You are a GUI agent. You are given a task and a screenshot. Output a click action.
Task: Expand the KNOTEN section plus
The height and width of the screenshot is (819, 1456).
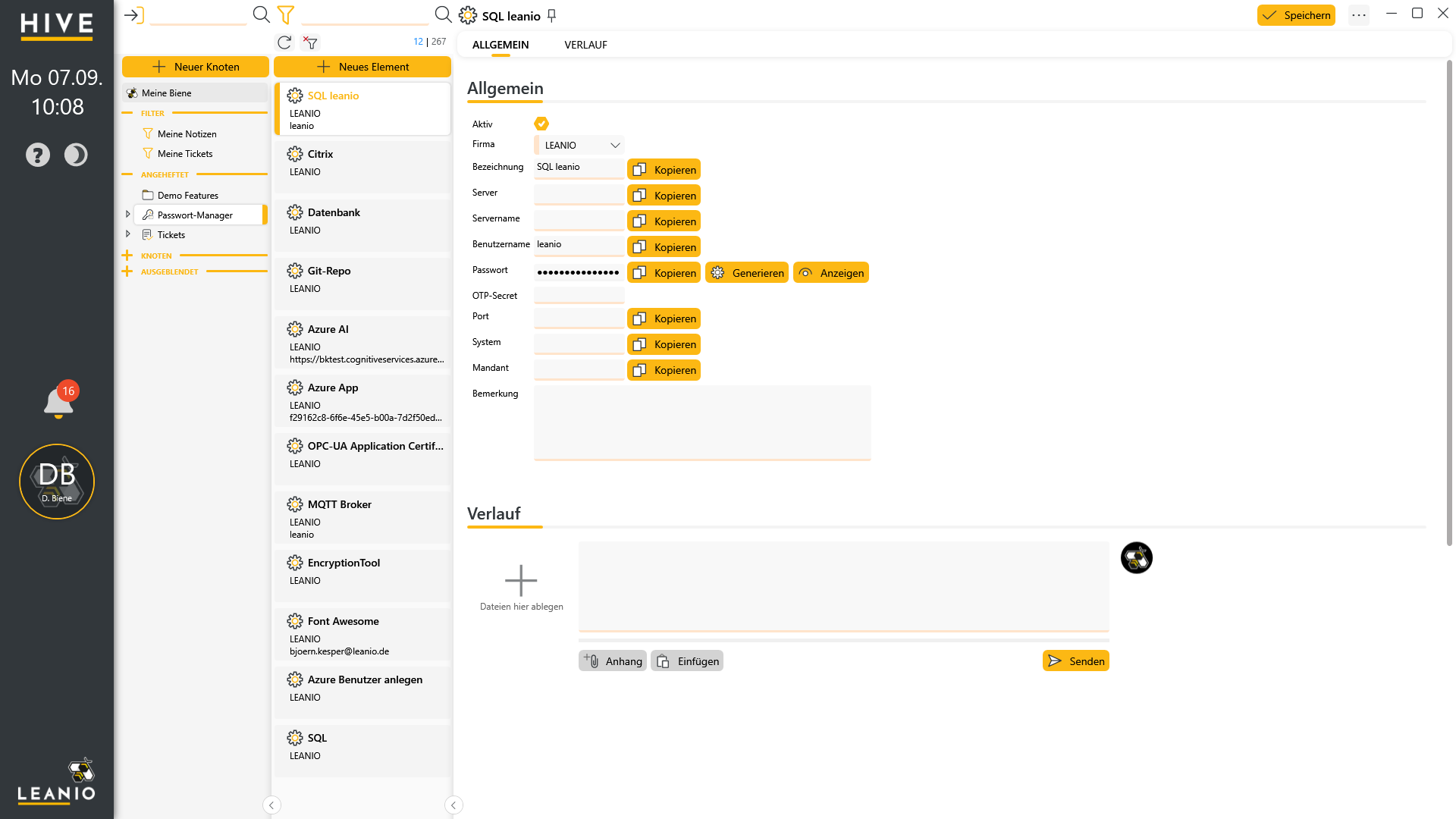(127, 256)
